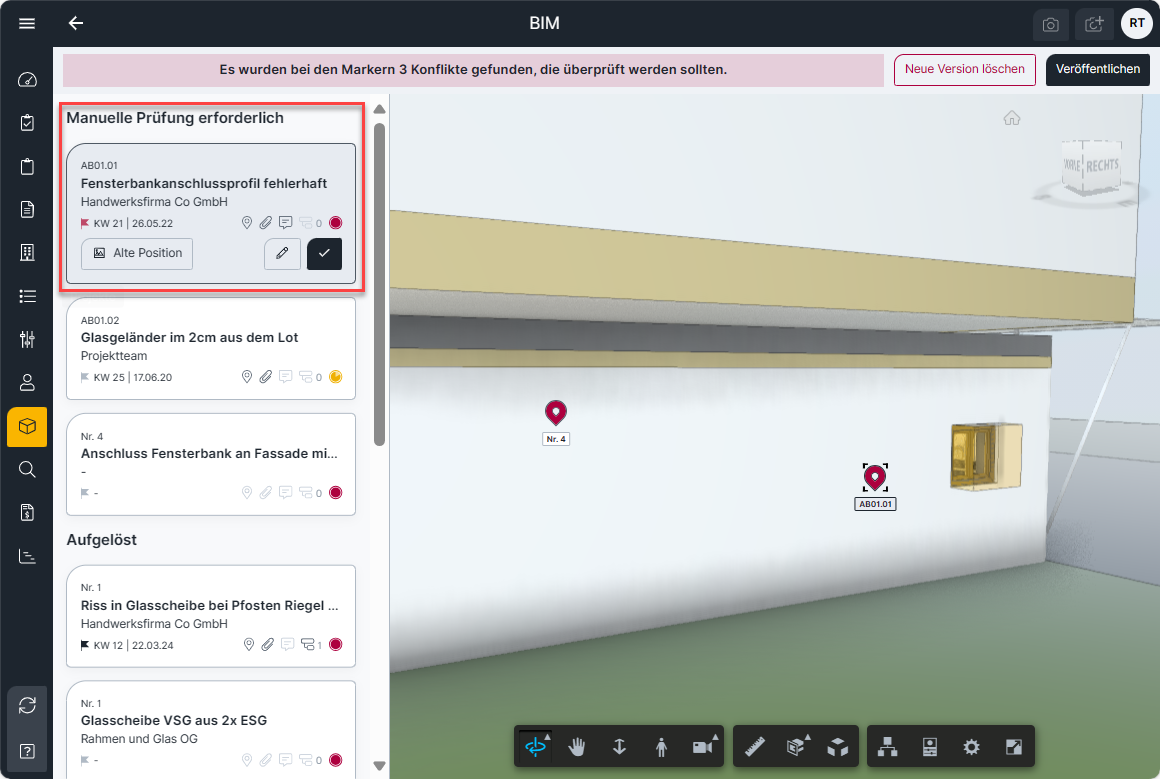Viewport: 1160px width, 779px height.
Task: Select the vertical zoom arrows tool
Action: (619, 747)
